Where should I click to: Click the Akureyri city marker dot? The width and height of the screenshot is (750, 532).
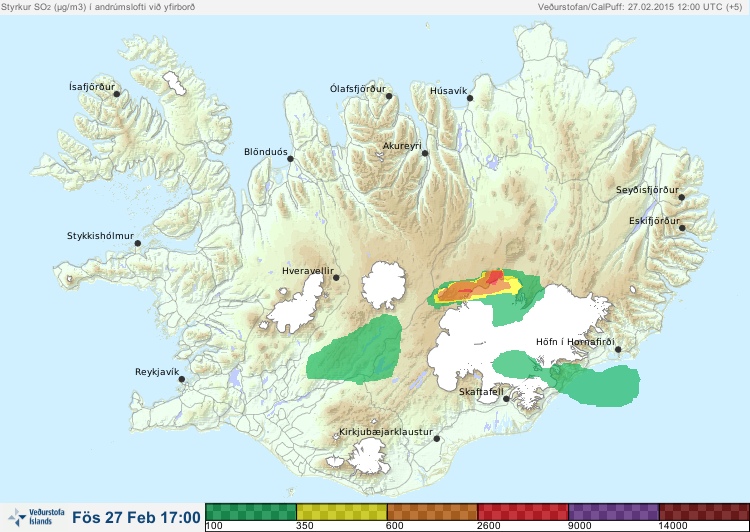425,153
